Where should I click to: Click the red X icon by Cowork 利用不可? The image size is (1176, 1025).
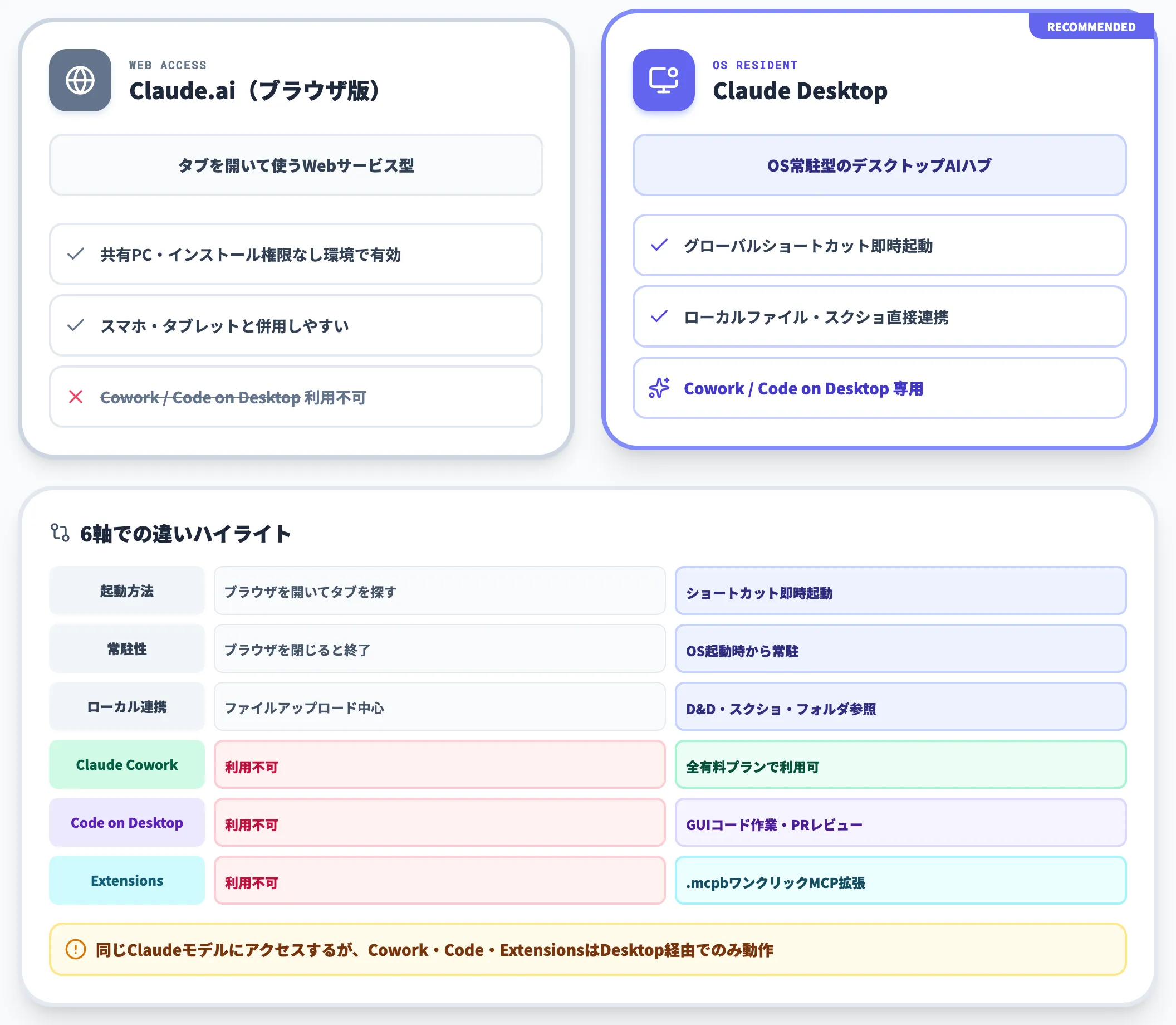coord(76,397)
